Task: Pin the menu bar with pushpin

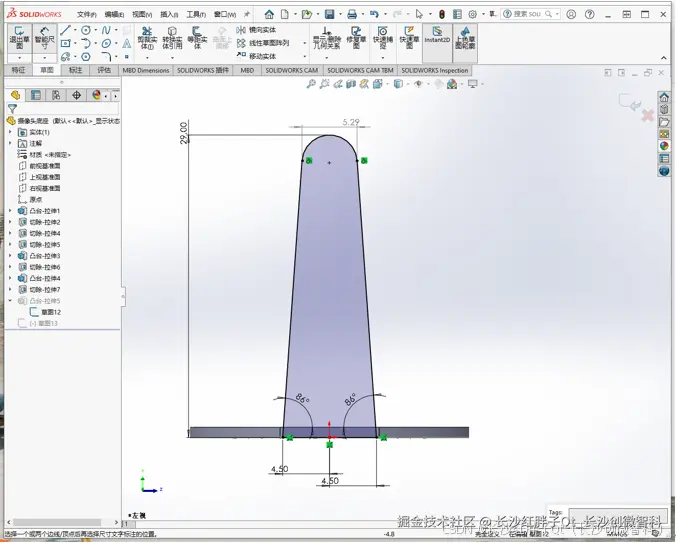Action: (x=247, y=14)
